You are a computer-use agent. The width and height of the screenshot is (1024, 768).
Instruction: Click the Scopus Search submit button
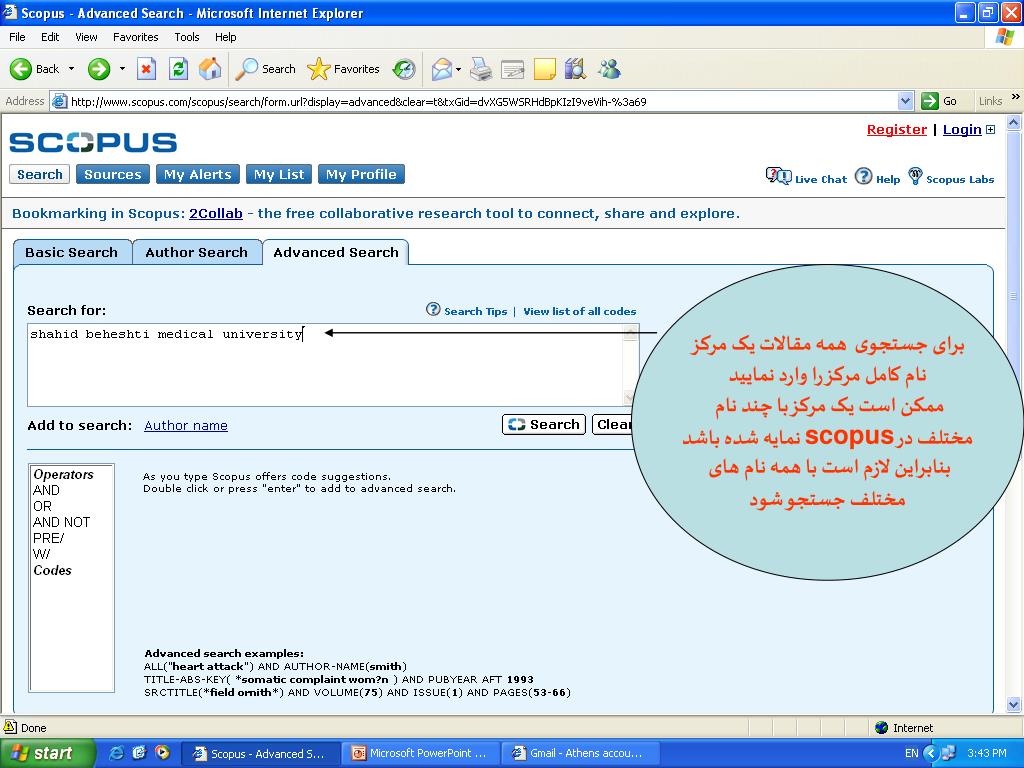[x=544, y=424]
